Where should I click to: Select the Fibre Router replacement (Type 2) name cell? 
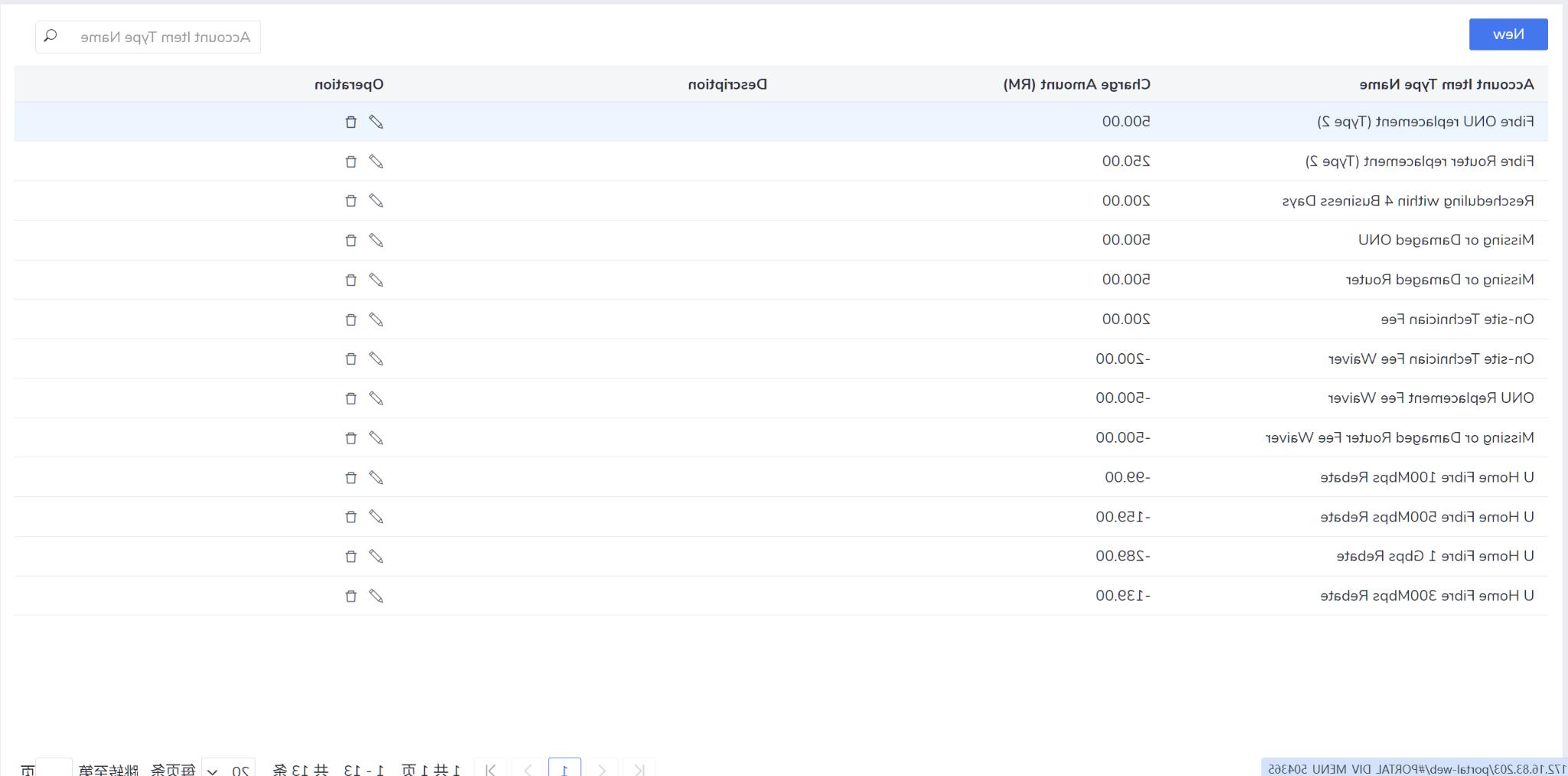[x=1419, y=162]
